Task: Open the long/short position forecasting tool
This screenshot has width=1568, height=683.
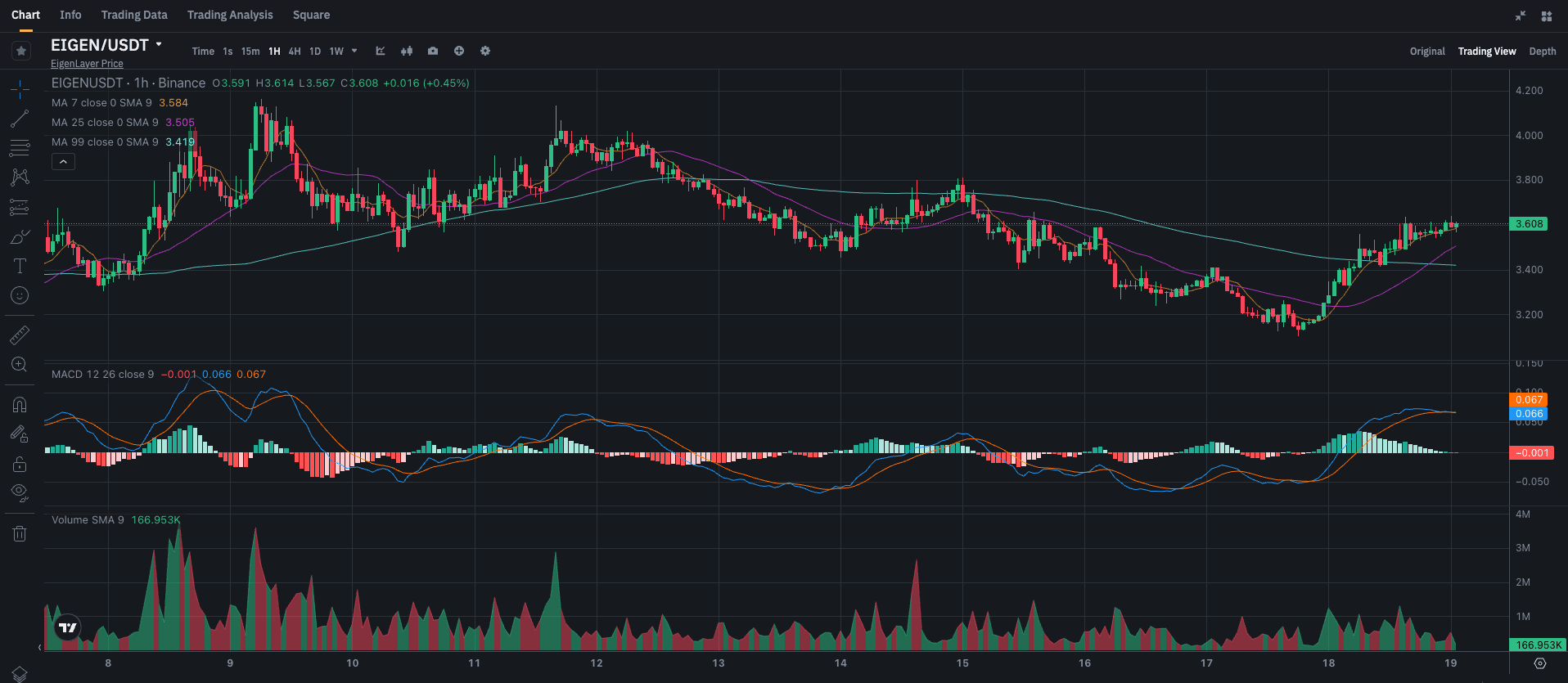Action: pyautogui.click(x=20, y=207)
